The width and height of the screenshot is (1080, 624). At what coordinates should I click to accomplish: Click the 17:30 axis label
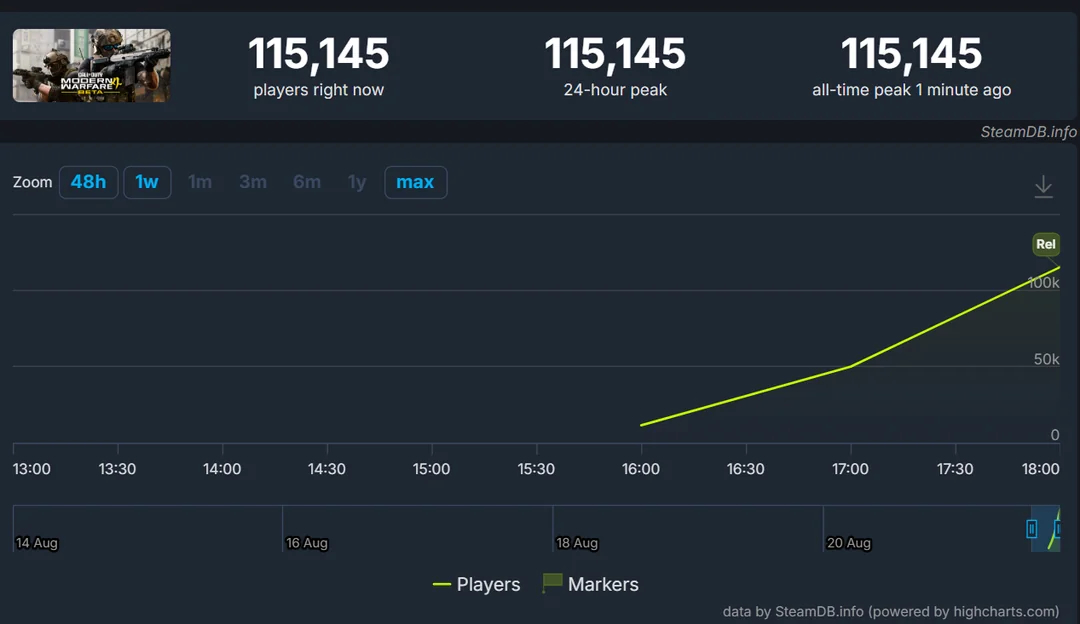point(955,469)
